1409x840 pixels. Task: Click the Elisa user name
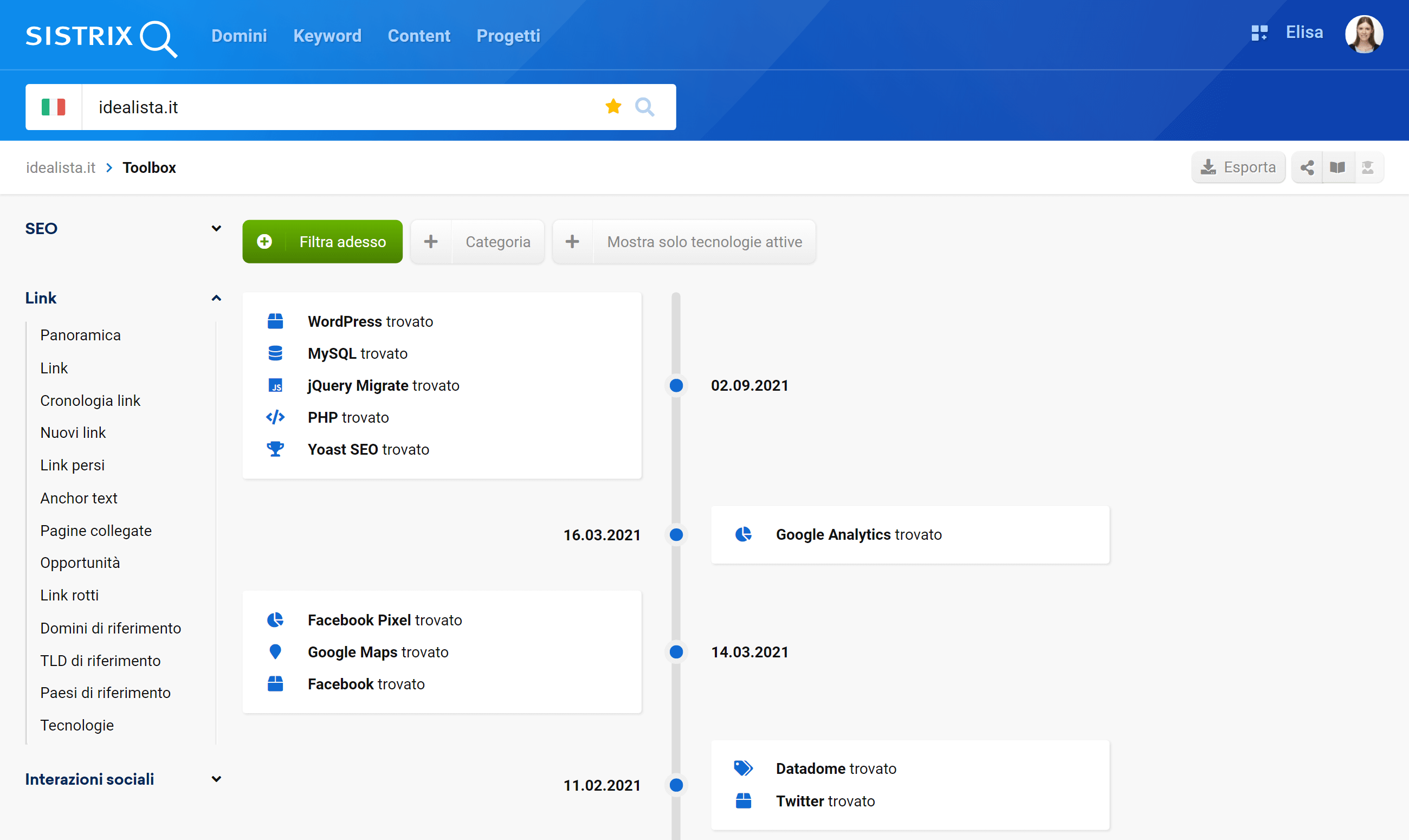coord(1304,33)
